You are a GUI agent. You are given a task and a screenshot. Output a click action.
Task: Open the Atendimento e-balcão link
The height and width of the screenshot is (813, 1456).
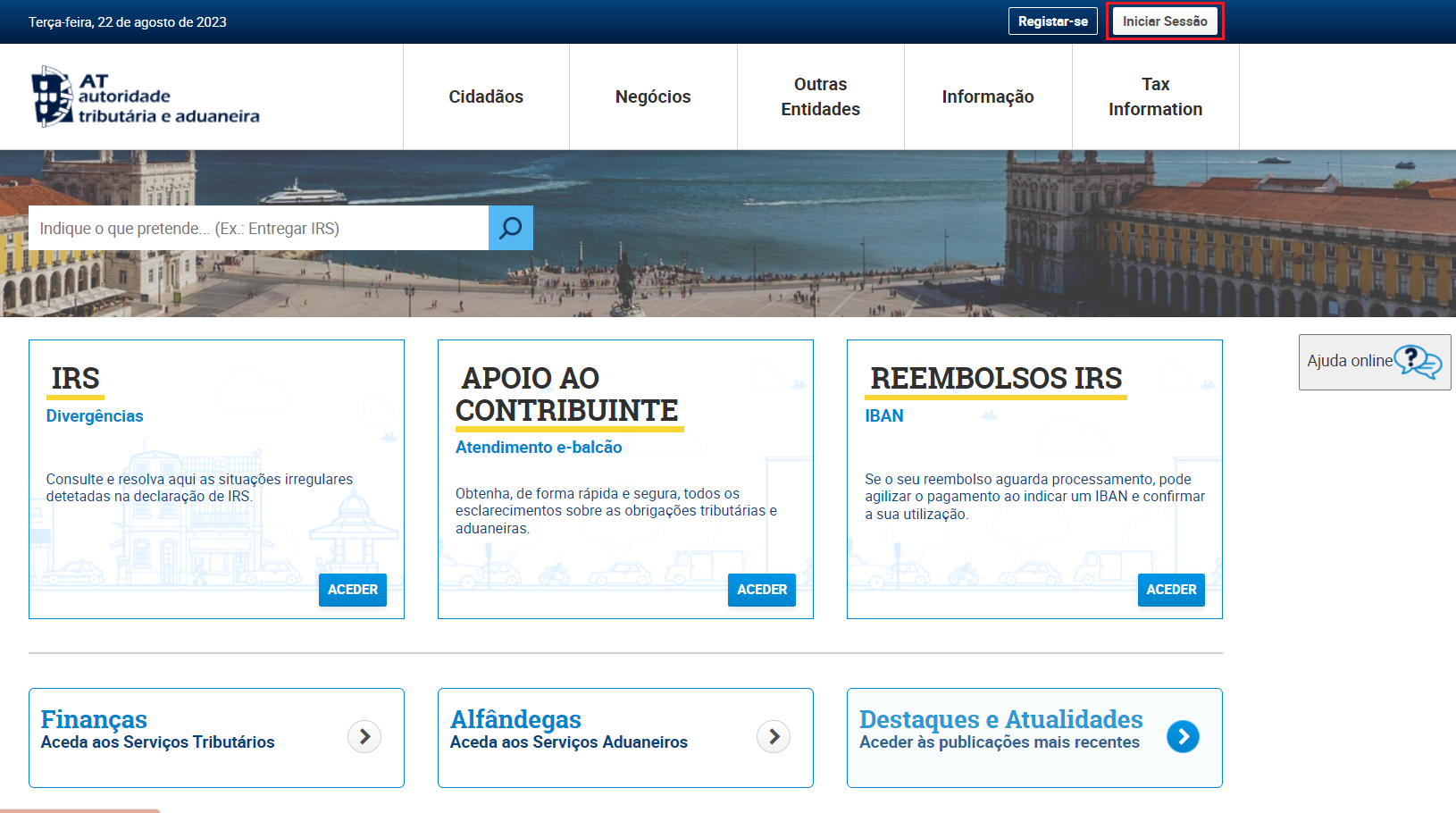point(539,447)
